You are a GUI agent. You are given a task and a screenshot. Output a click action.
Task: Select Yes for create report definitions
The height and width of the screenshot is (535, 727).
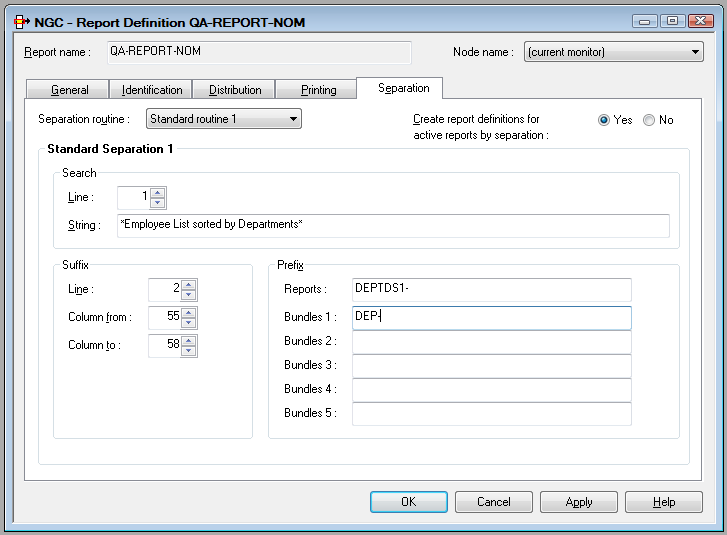[x=604, y=120]
